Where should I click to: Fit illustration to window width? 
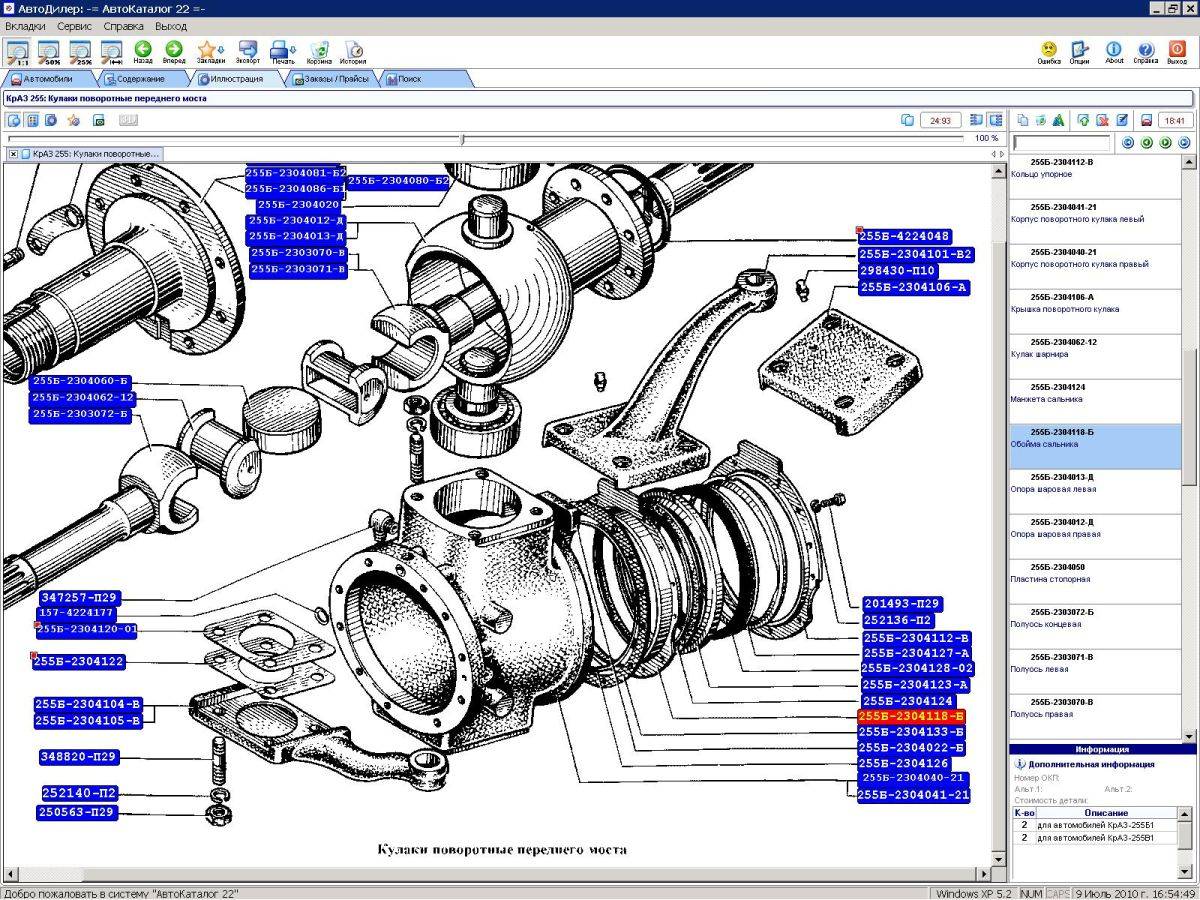pyautogui.click(x=111, y=51)
